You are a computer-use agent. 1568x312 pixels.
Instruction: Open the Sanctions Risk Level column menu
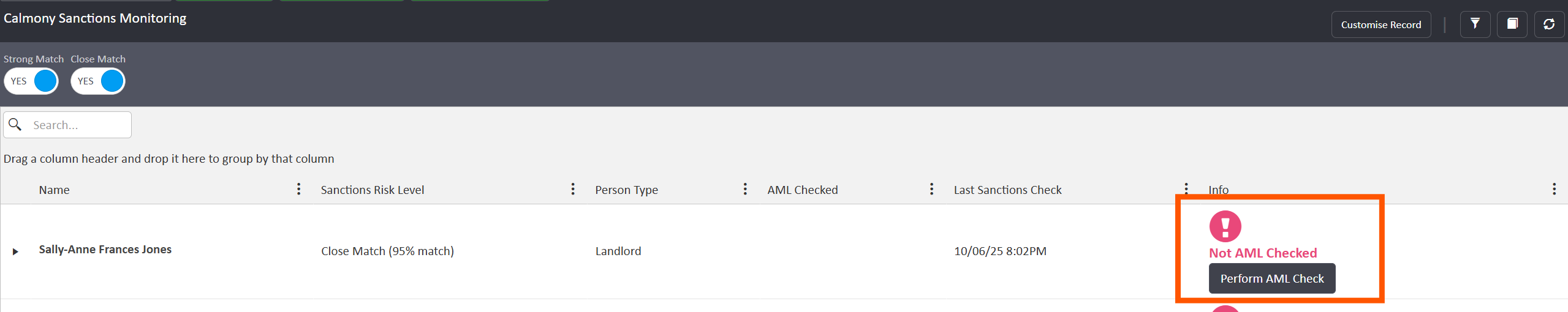[x=573, y=189]
